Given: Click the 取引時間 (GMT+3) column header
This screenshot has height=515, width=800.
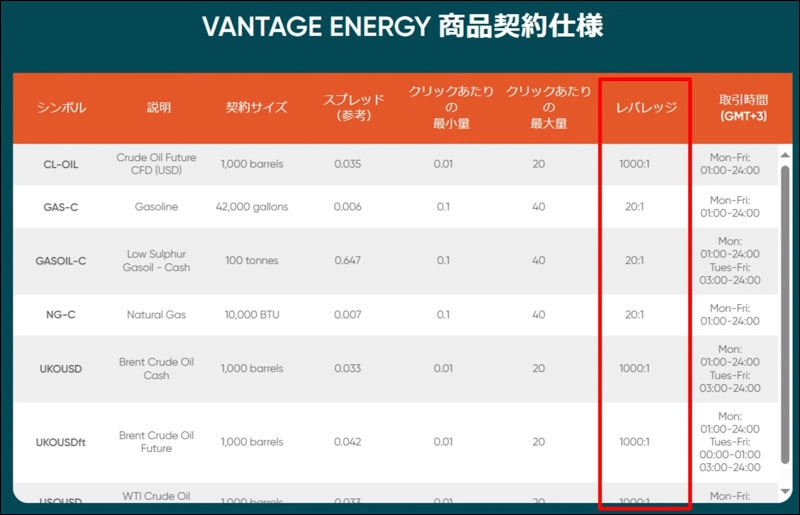Looking at the screenshot, I should (741, 108).
